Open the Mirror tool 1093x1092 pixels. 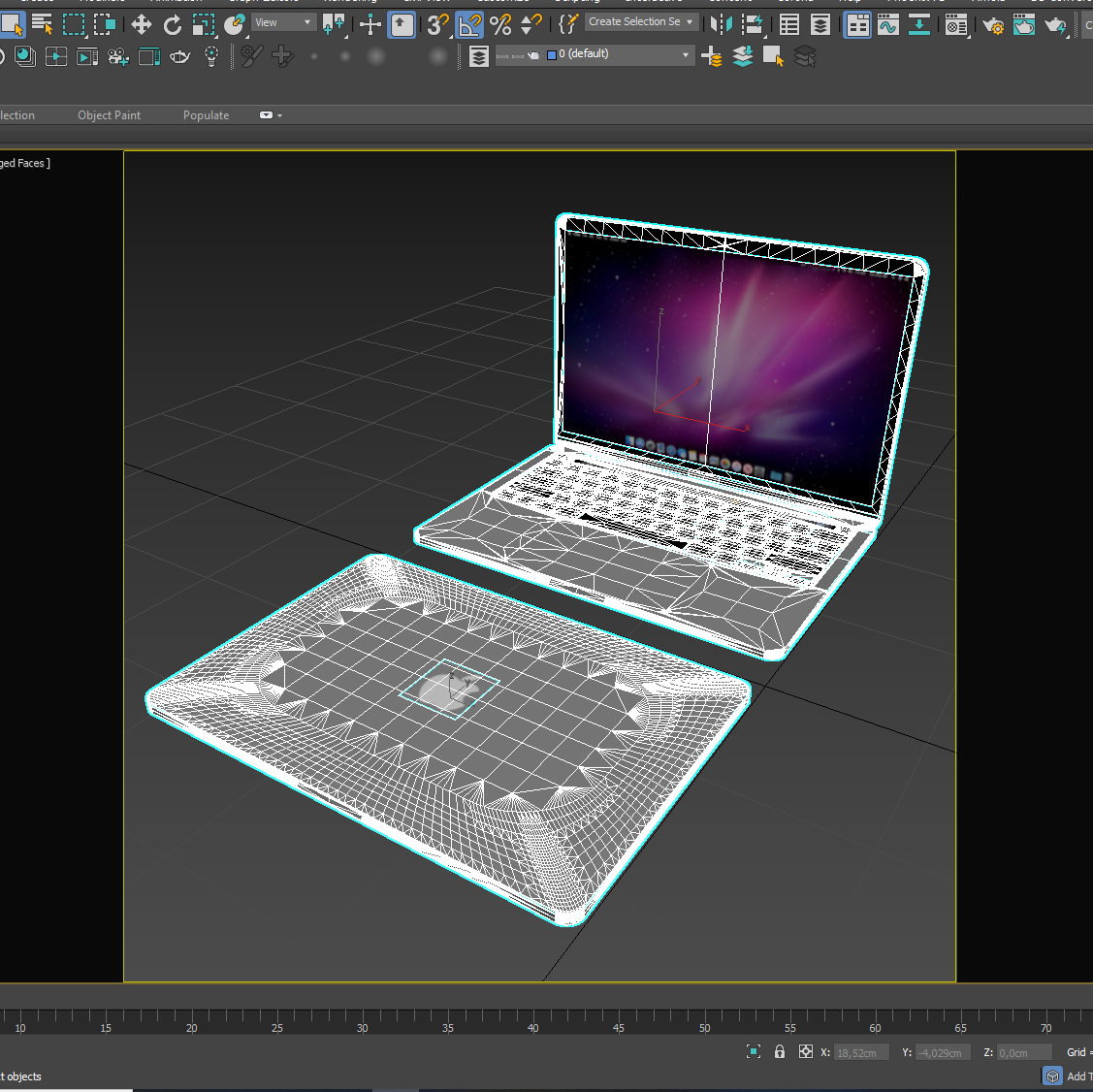pyautogui.click(x=721, y=25)
